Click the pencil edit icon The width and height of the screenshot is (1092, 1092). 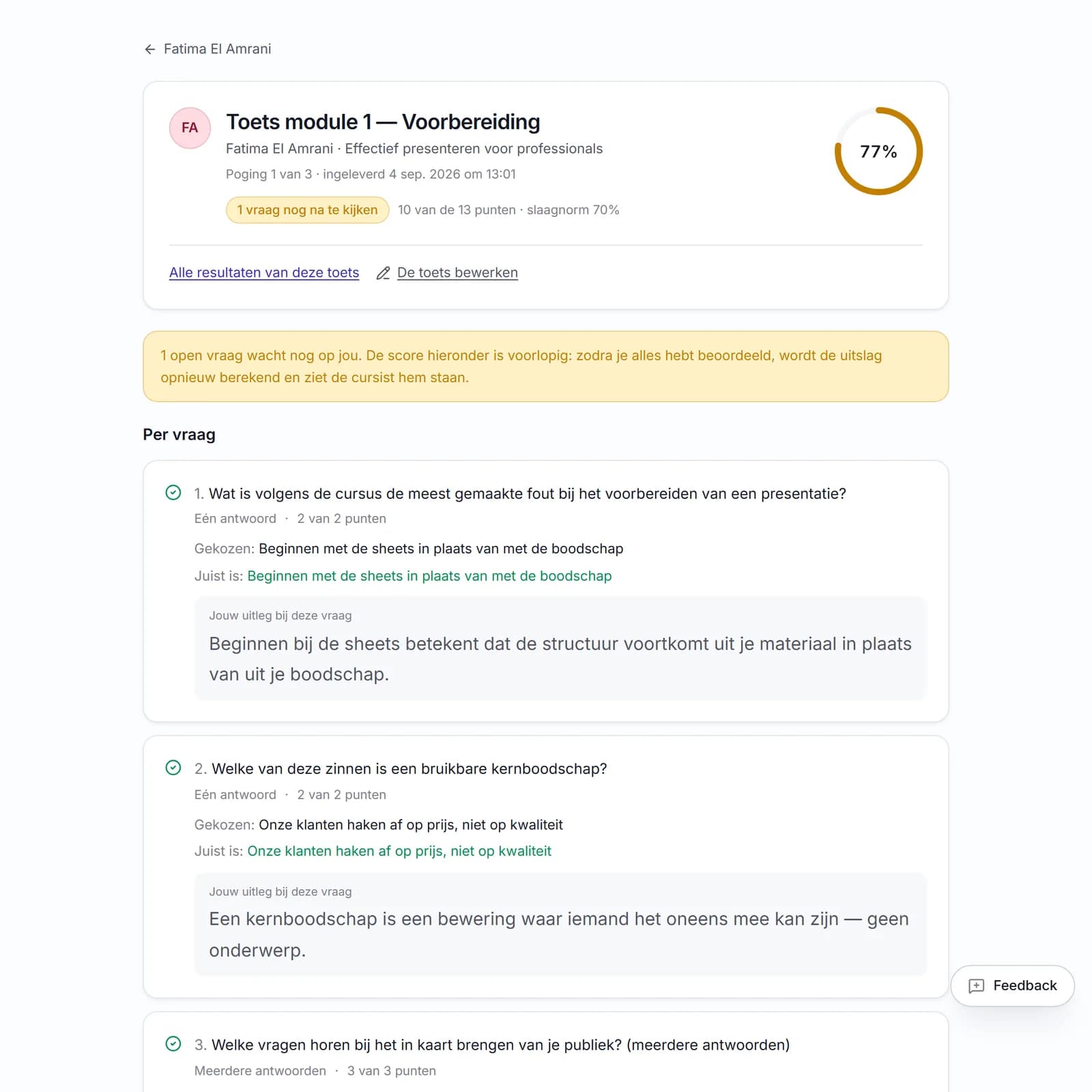[384, 273]
